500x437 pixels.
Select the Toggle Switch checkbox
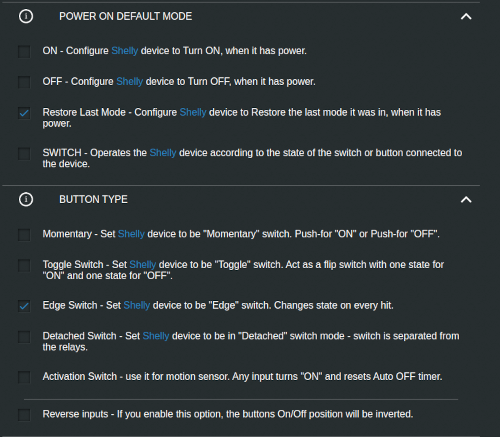(24, 266)
